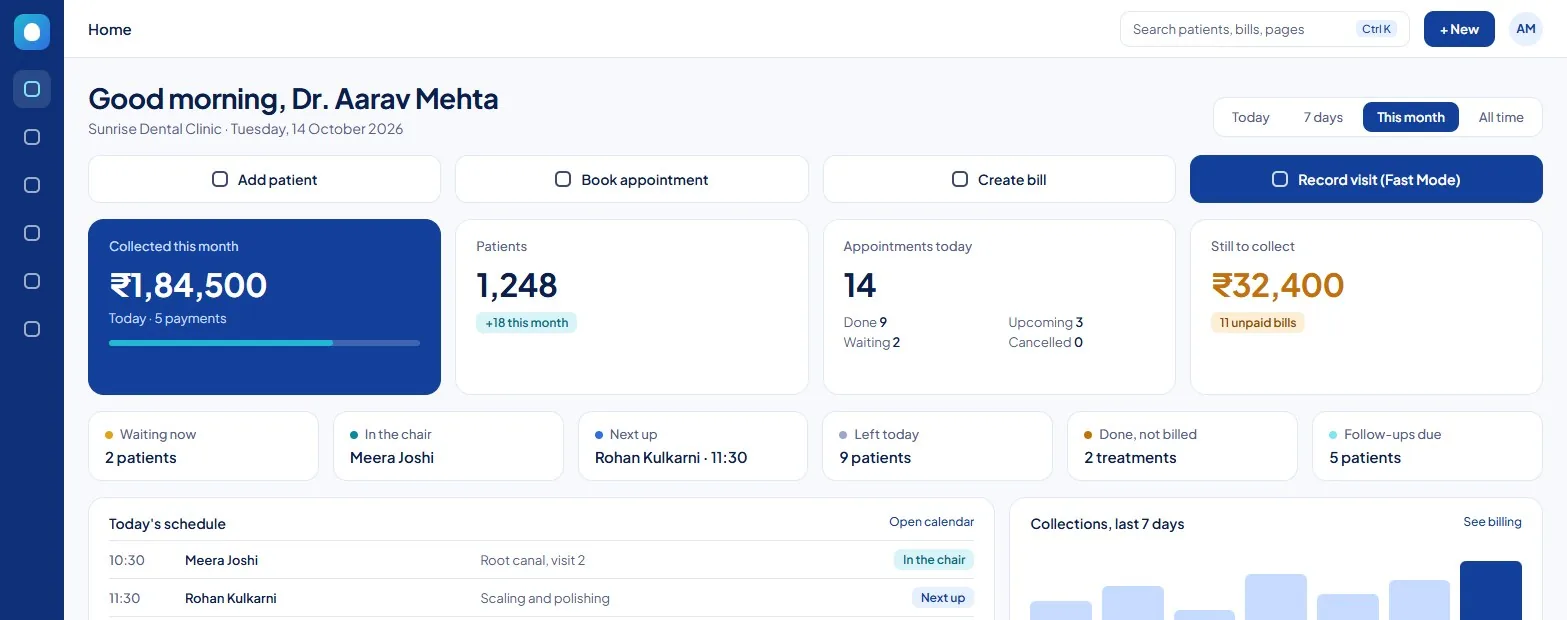
Task: Open the In the chair Meera Joshi tile
Action: tap(448, 446)
